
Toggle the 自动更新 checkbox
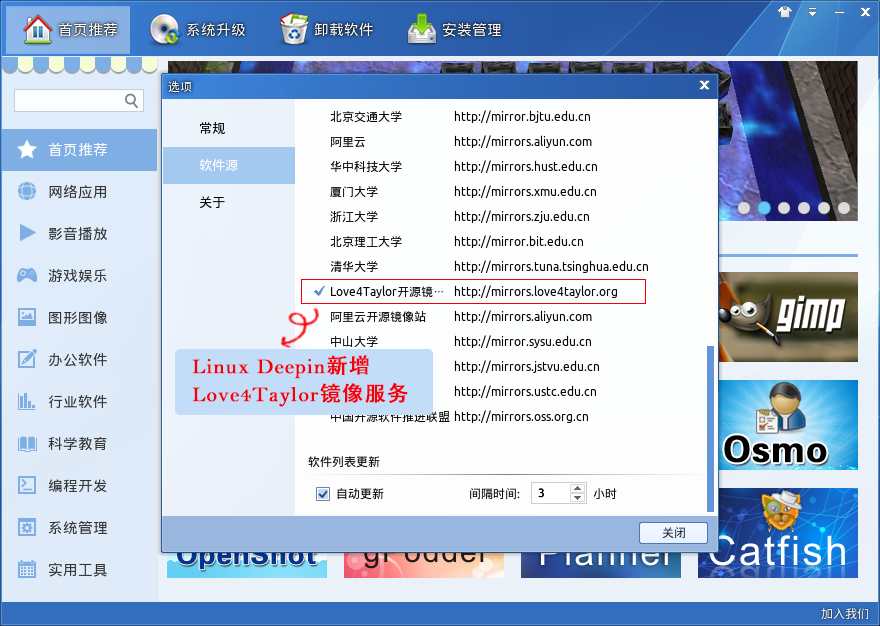coord(323,494)
